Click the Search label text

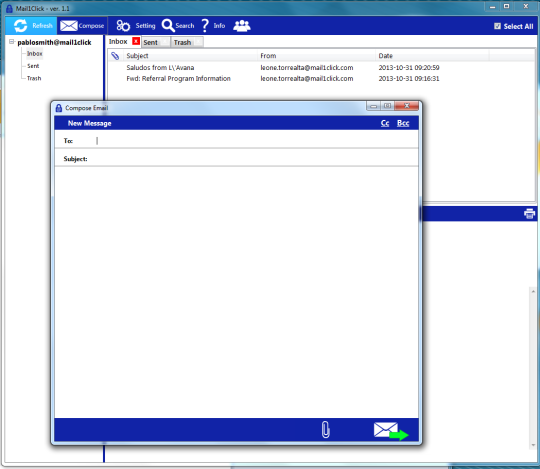pyautogui.click(x=185, y=26)
